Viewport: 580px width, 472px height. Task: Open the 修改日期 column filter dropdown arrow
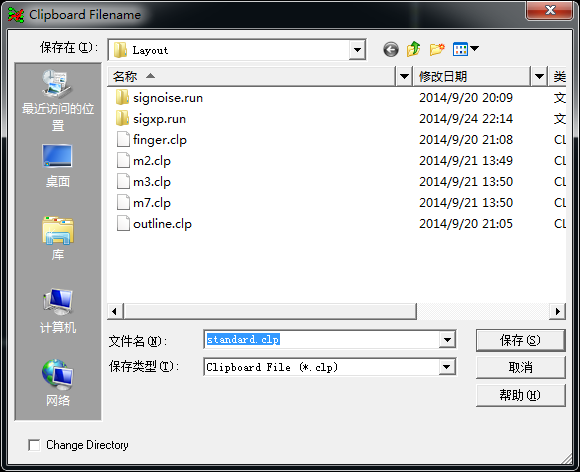coord(539,77)
